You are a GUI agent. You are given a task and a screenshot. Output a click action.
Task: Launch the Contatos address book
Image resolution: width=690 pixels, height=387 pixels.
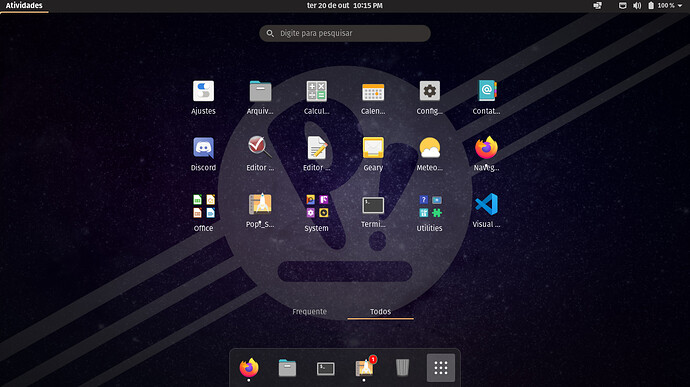coord(486,92)
